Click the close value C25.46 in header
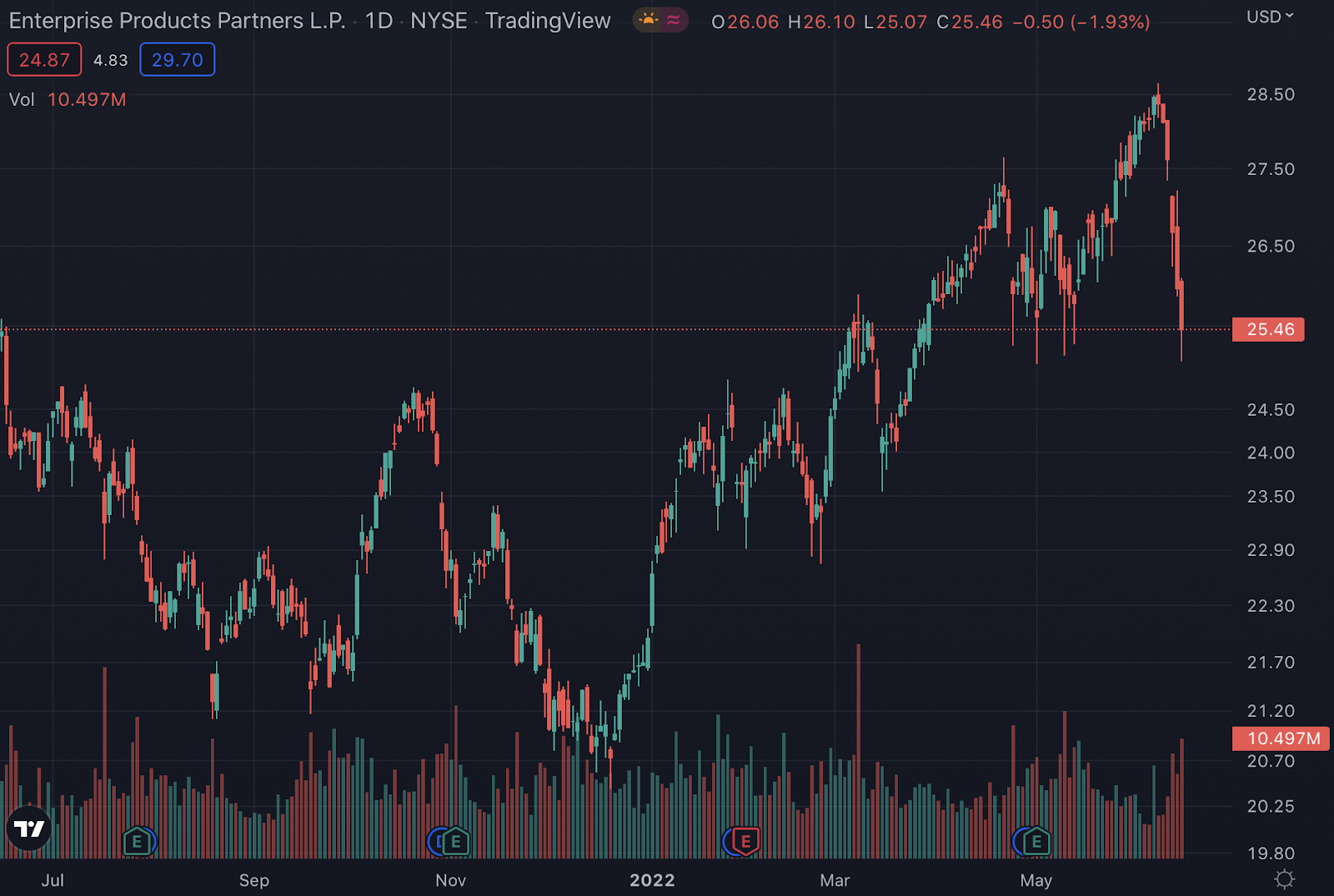 970,22
